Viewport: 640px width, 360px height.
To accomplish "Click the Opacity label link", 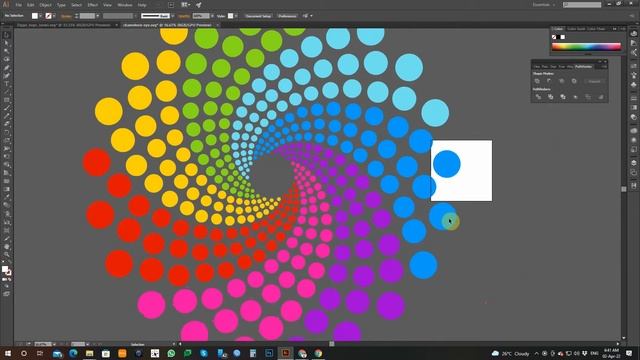I will click(x=184, y=16).
